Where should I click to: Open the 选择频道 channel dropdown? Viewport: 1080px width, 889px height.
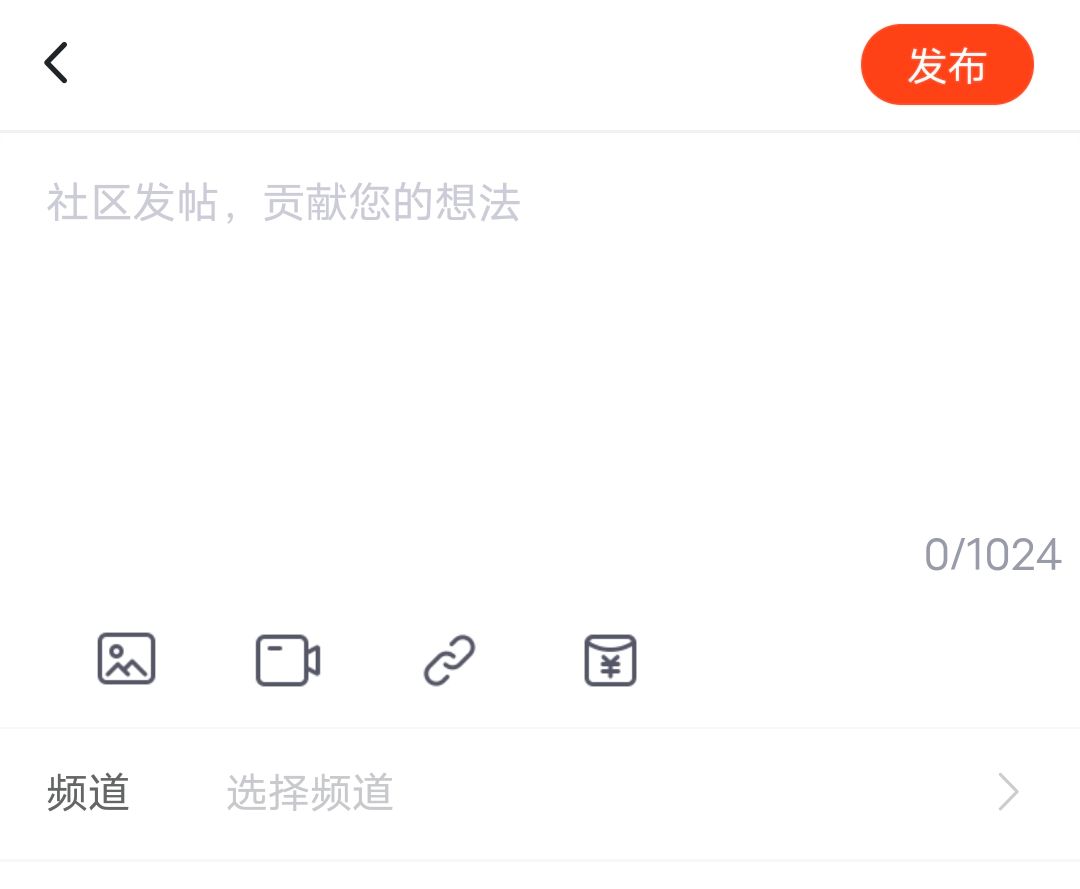coord(310,792)
